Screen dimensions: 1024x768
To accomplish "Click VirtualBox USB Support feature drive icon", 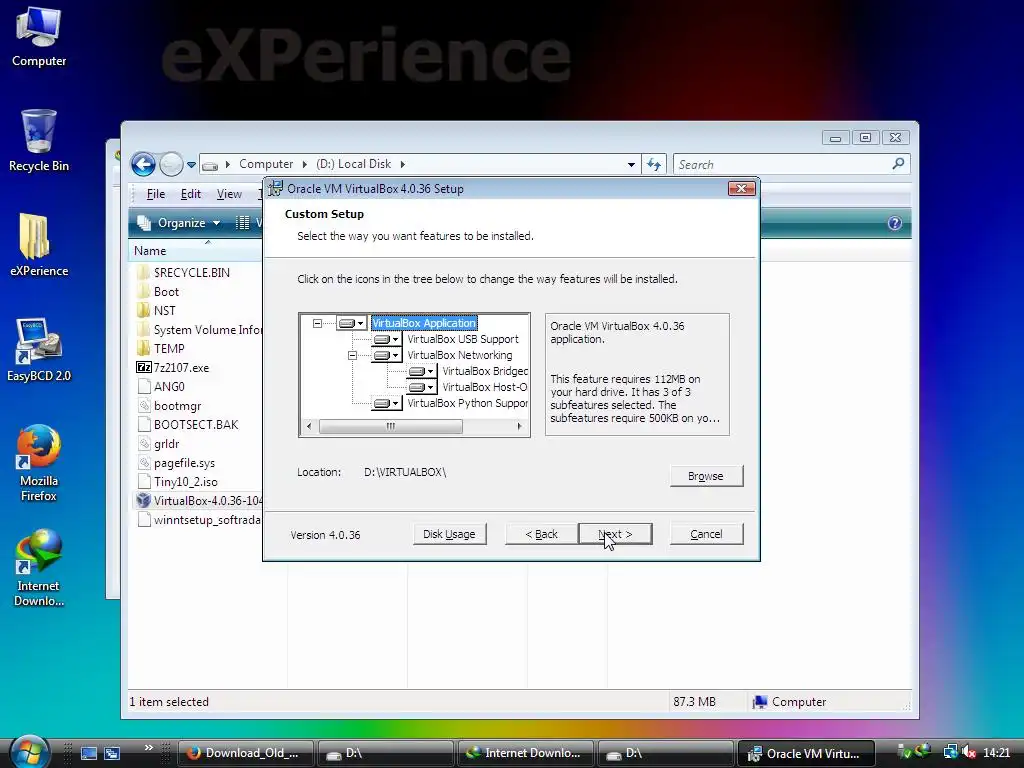I will tap(386, 340).
